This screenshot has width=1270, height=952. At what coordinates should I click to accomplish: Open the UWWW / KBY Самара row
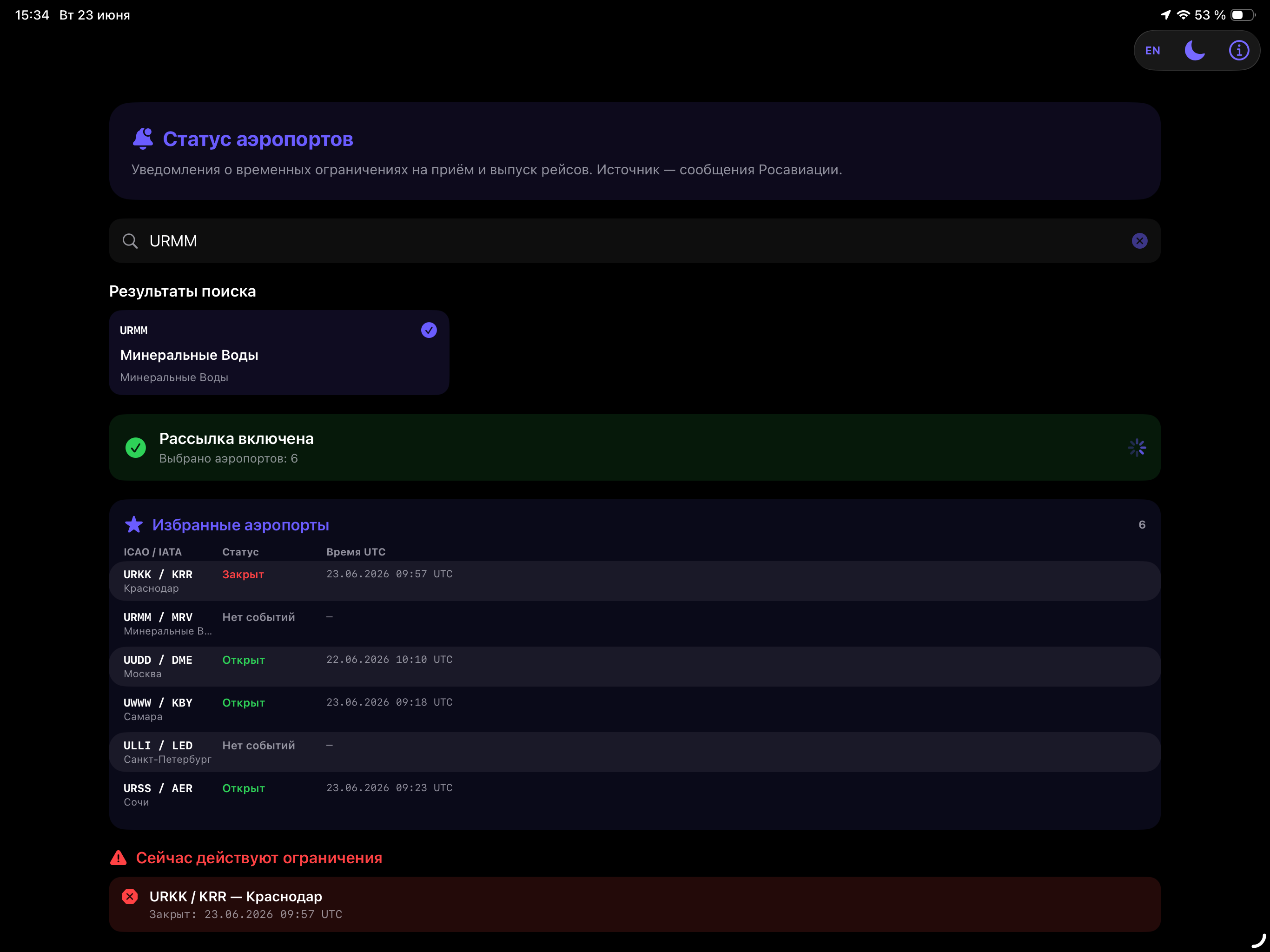pyautogui.click(x=635, y=709)
